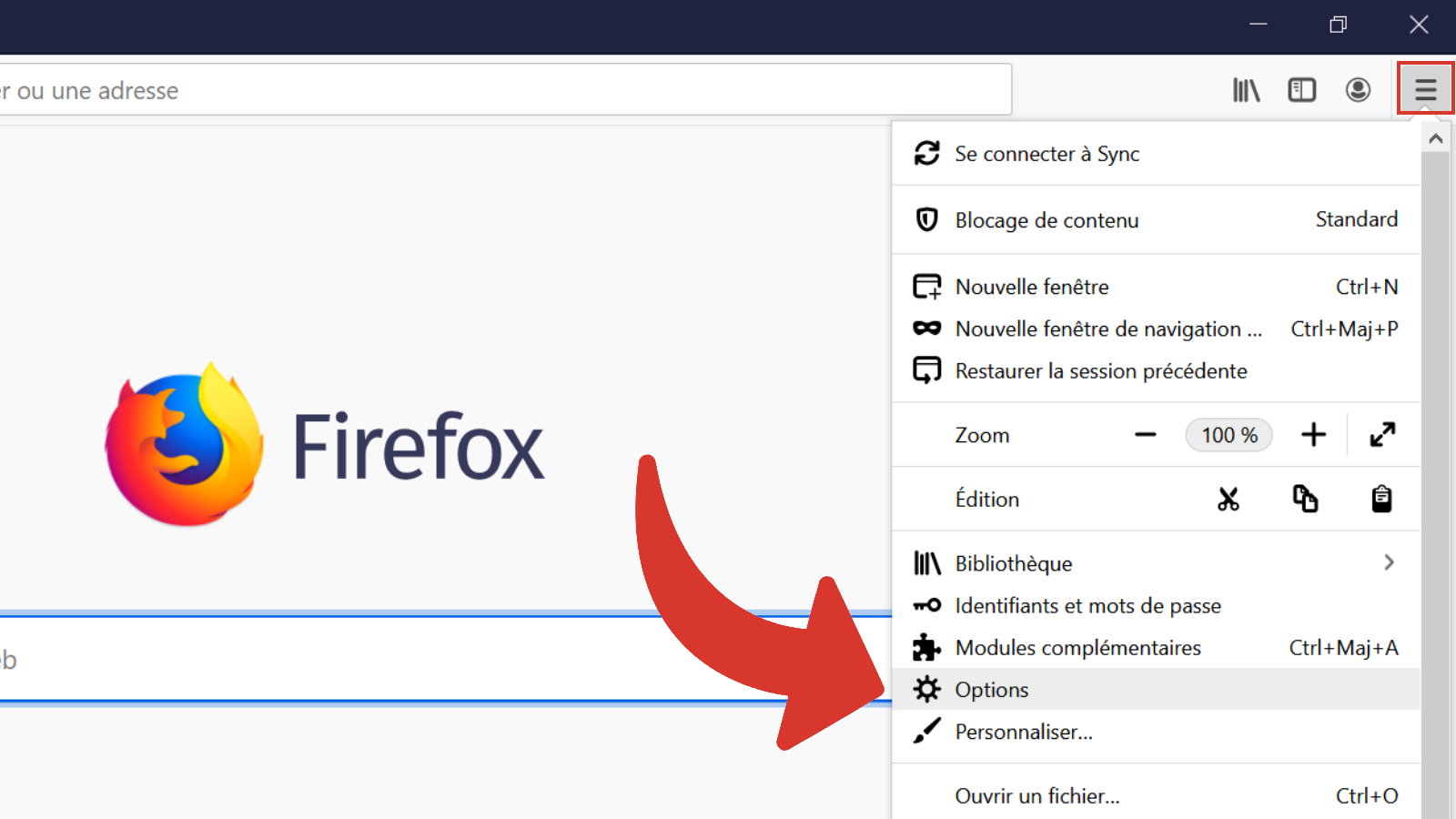The width and height of the screenshot is (1456, 819).
Task: Open the sidebar panel icon
Action: (x=1301, y=89)
